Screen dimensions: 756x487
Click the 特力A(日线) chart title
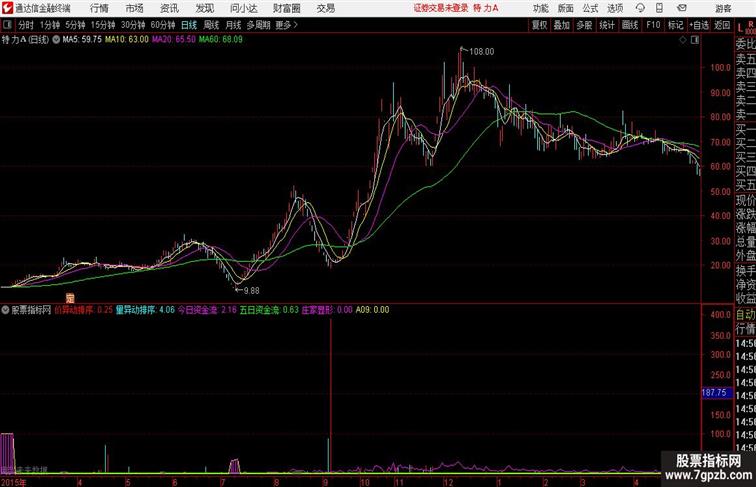click(26, 40)
